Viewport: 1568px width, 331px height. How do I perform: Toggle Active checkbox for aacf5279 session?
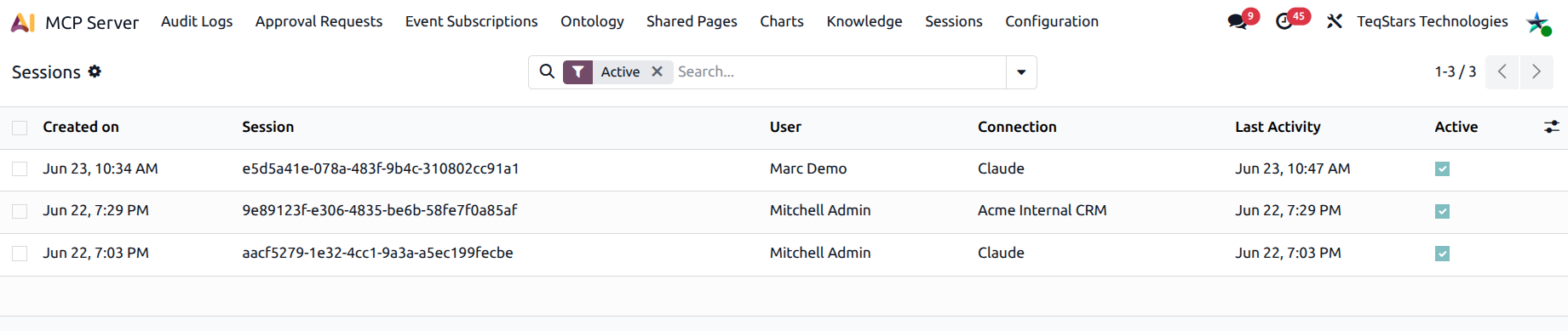(x=1442, y=254)
